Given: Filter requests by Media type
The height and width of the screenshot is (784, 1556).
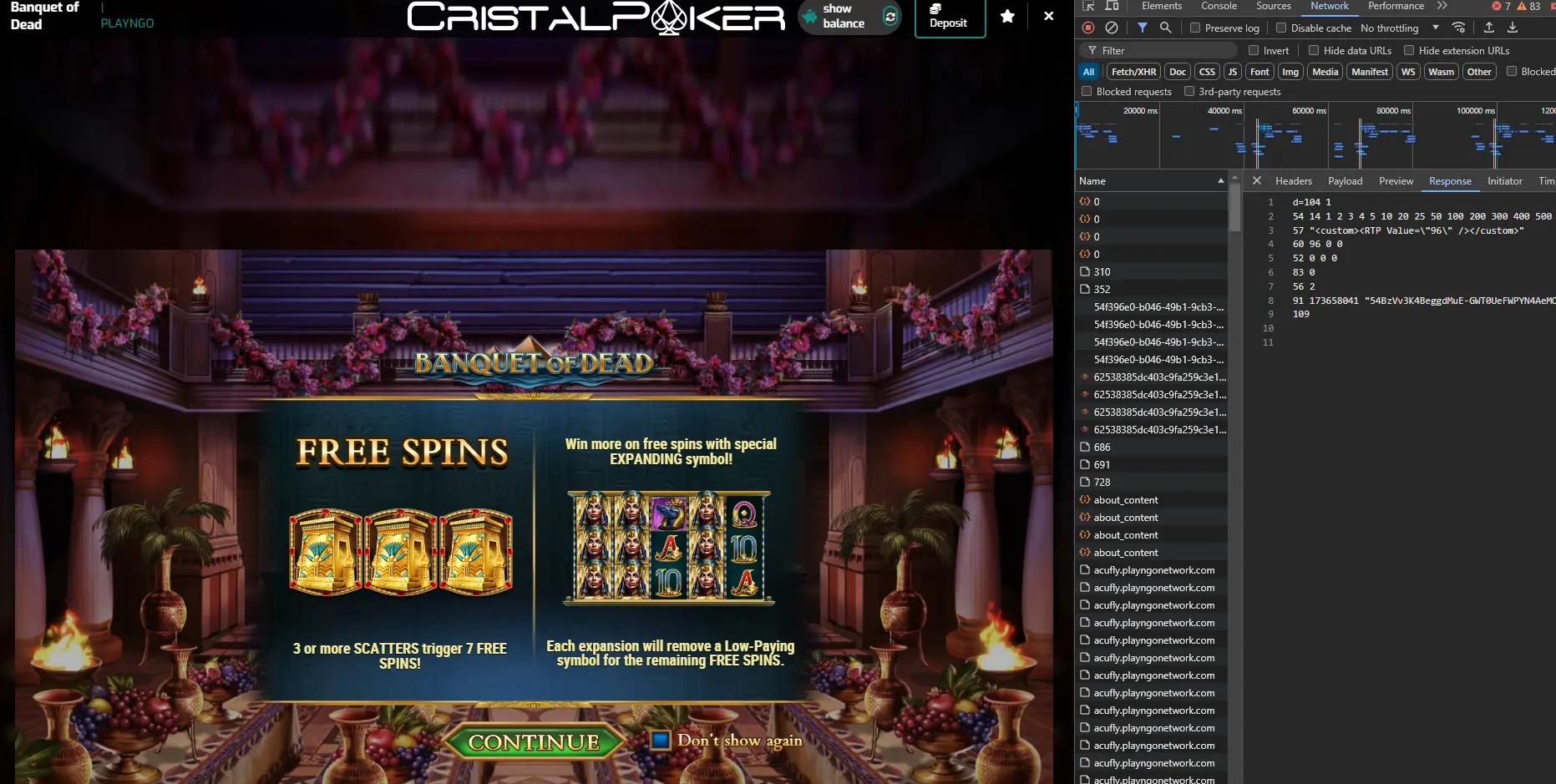Looking at the screenshot, I should pyautogui.click(x=1325, y=72).
